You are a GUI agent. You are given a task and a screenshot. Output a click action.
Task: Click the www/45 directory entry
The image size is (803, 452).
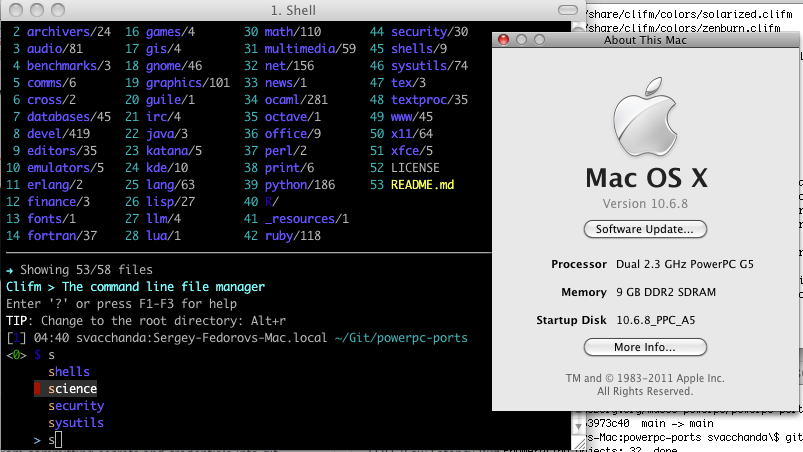pos(412,117)
